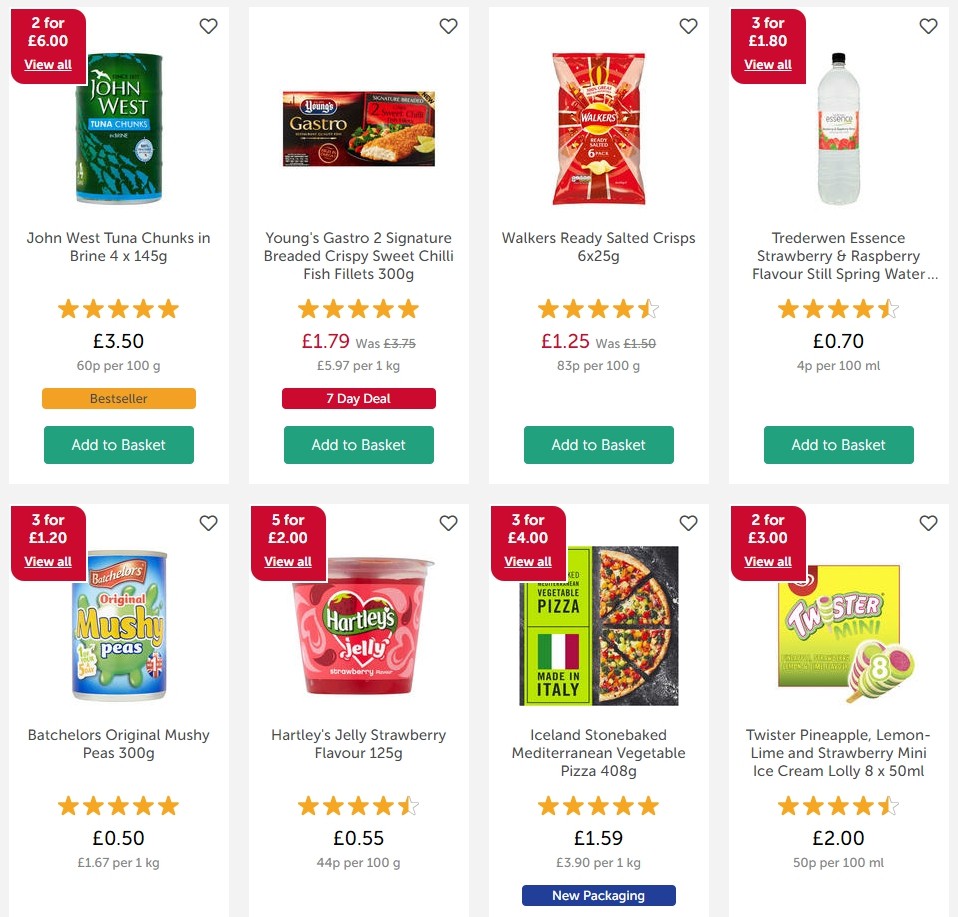This screenshot has height=917, width=958.
Task: Click the wishlist heart for Young's Gastro fish fillets
Action: [448, 26]
